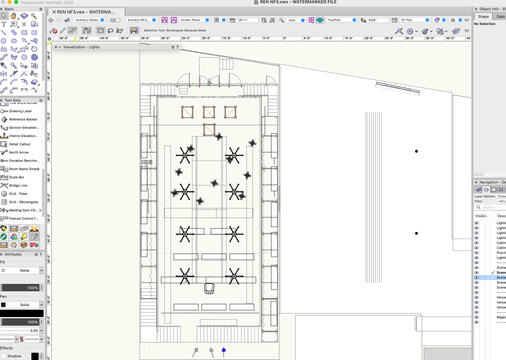The width and height of the screenshot is (506, 360).
Task: Open the Top/Plan view dropdown
Action: (341, 20)
